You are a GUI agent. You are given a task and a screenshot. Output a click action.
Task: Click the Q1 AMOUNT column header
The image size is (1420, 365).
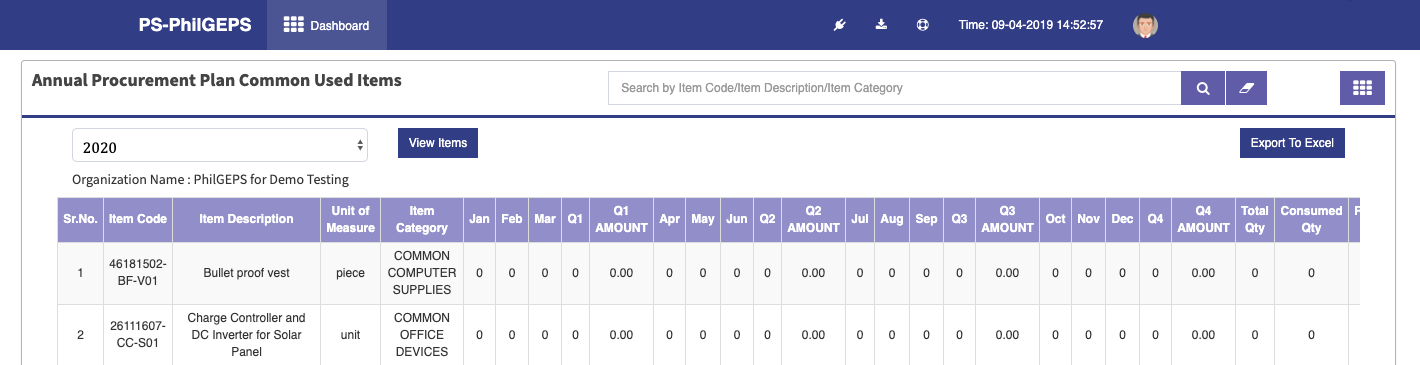tap(621, 219)
